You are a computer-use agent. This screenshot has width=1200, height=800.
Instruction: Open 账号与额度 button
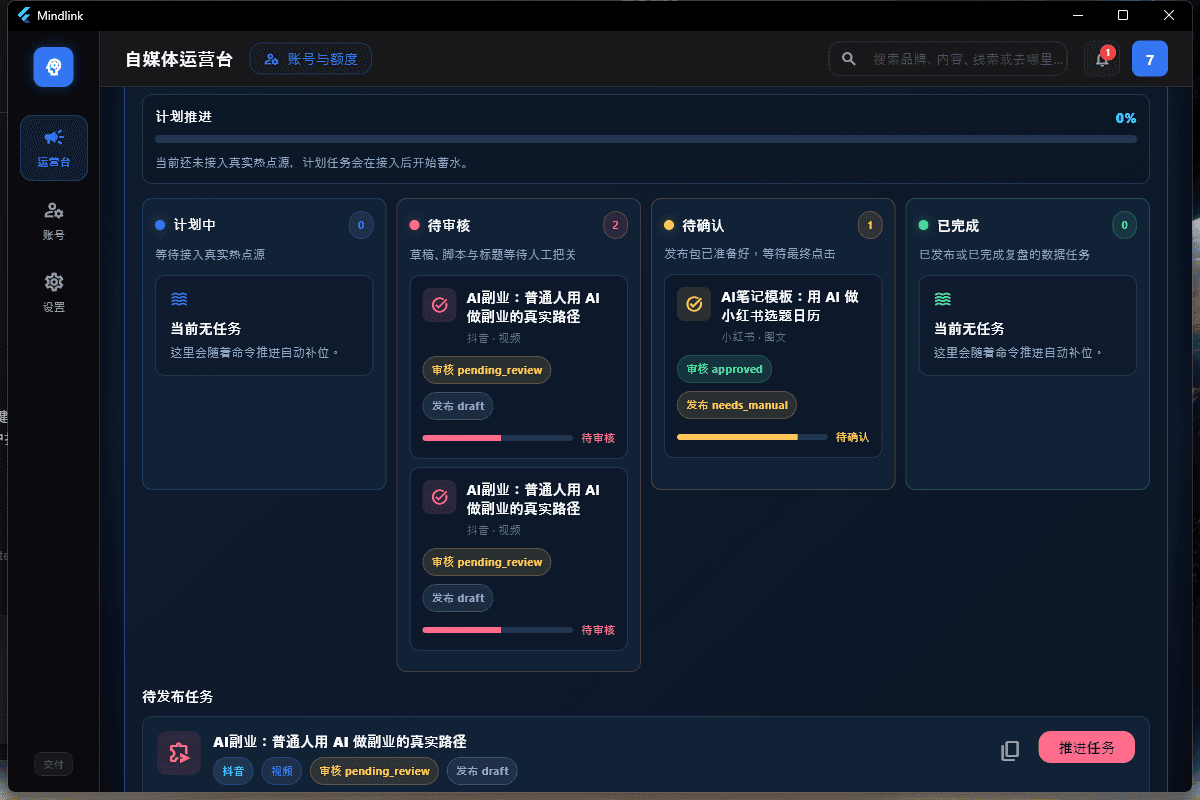tap(311, 59)
